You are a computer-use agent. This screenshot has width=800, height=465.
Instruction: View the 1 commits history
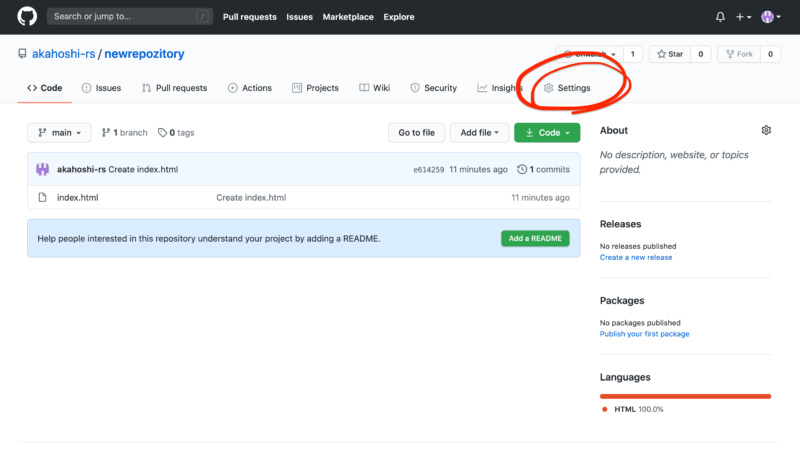click(x=543, y=169)
